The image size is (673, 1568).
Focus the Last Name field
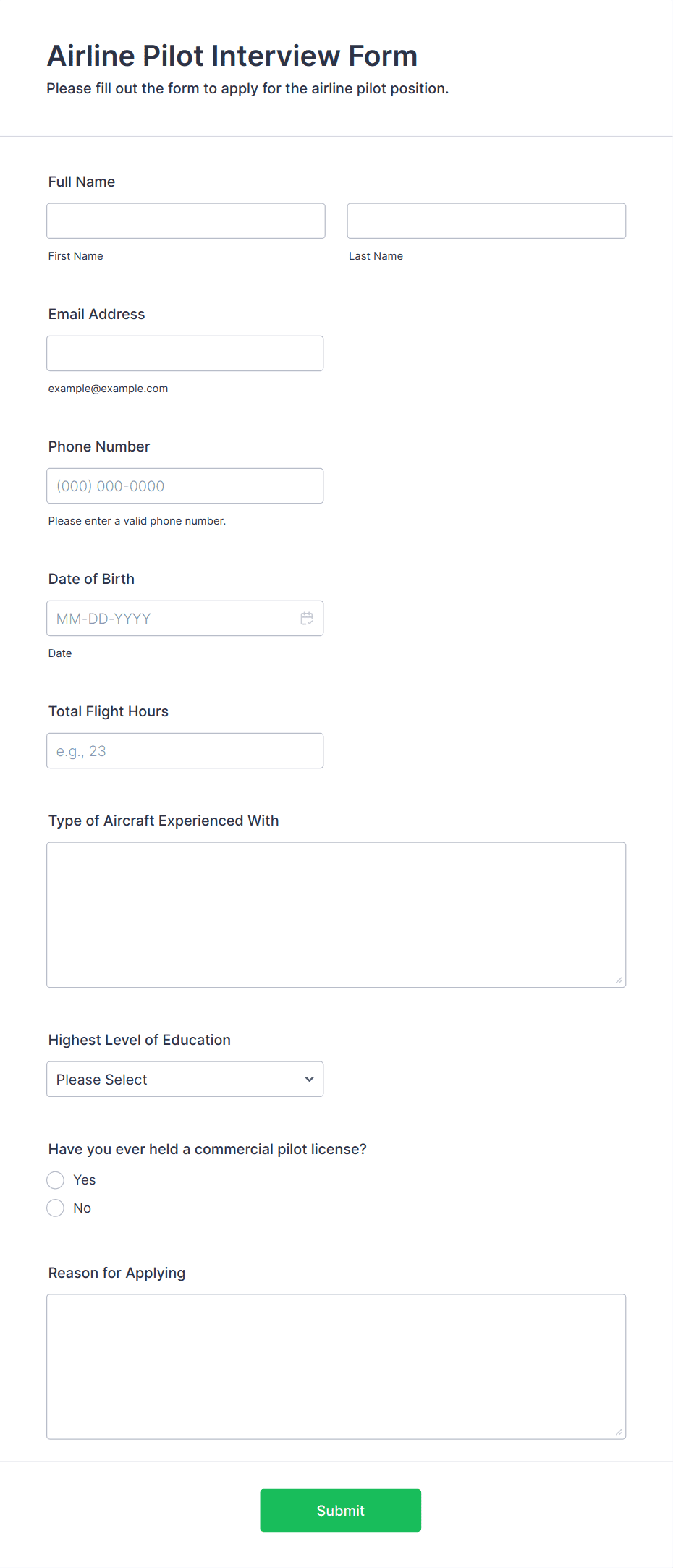pyautogui.click(x=486, y=221)
